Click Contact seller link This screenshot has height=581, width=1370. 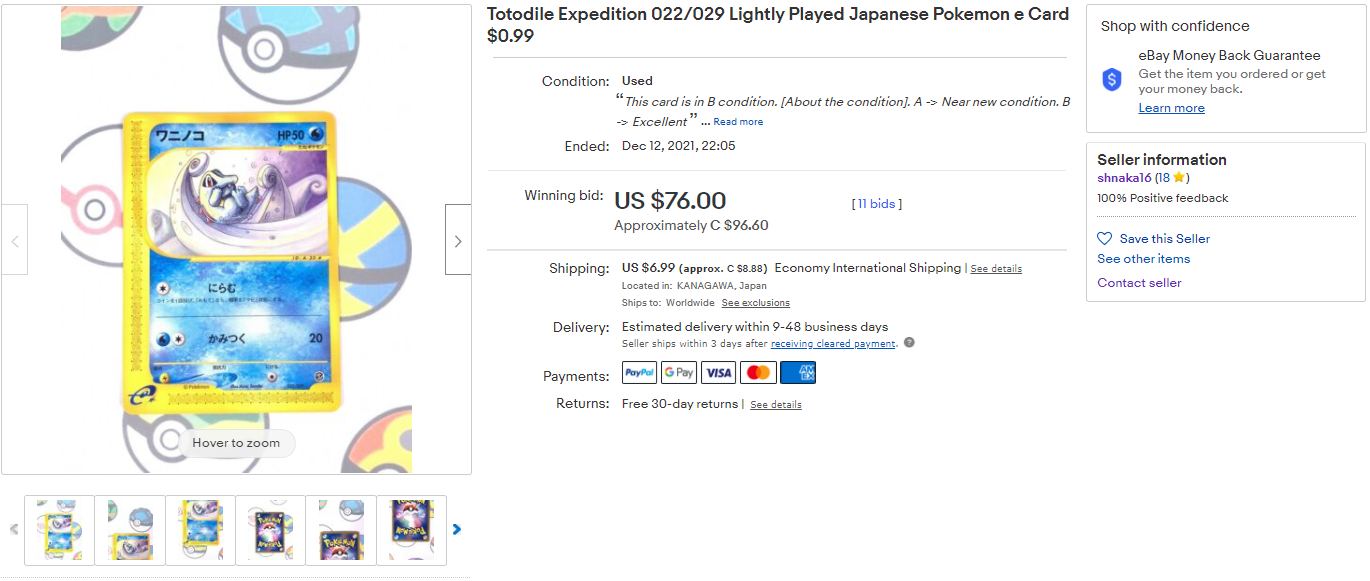1139,283
